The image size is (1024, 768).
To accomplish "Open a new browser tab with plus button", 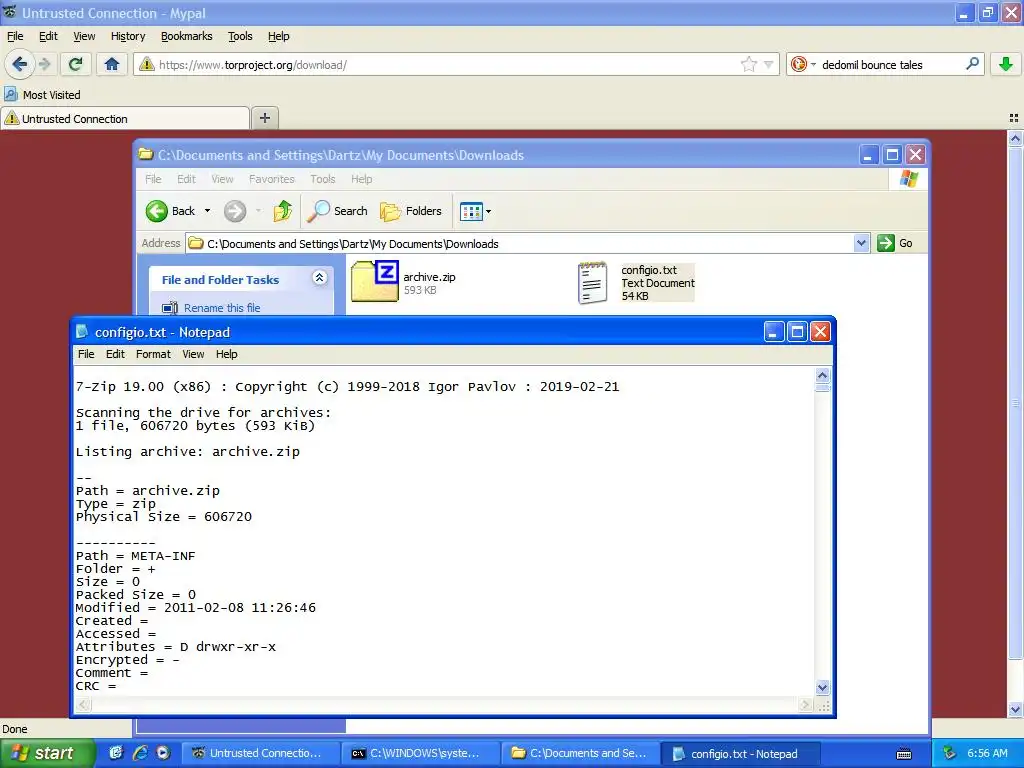I will pyautogui.click(x=264, y=118).
